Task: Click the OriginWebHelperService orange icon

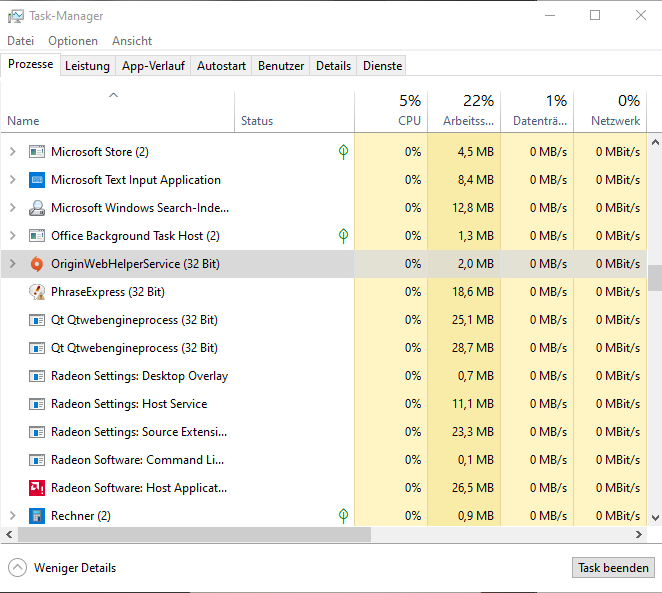Action: click(x=37, y=264)
